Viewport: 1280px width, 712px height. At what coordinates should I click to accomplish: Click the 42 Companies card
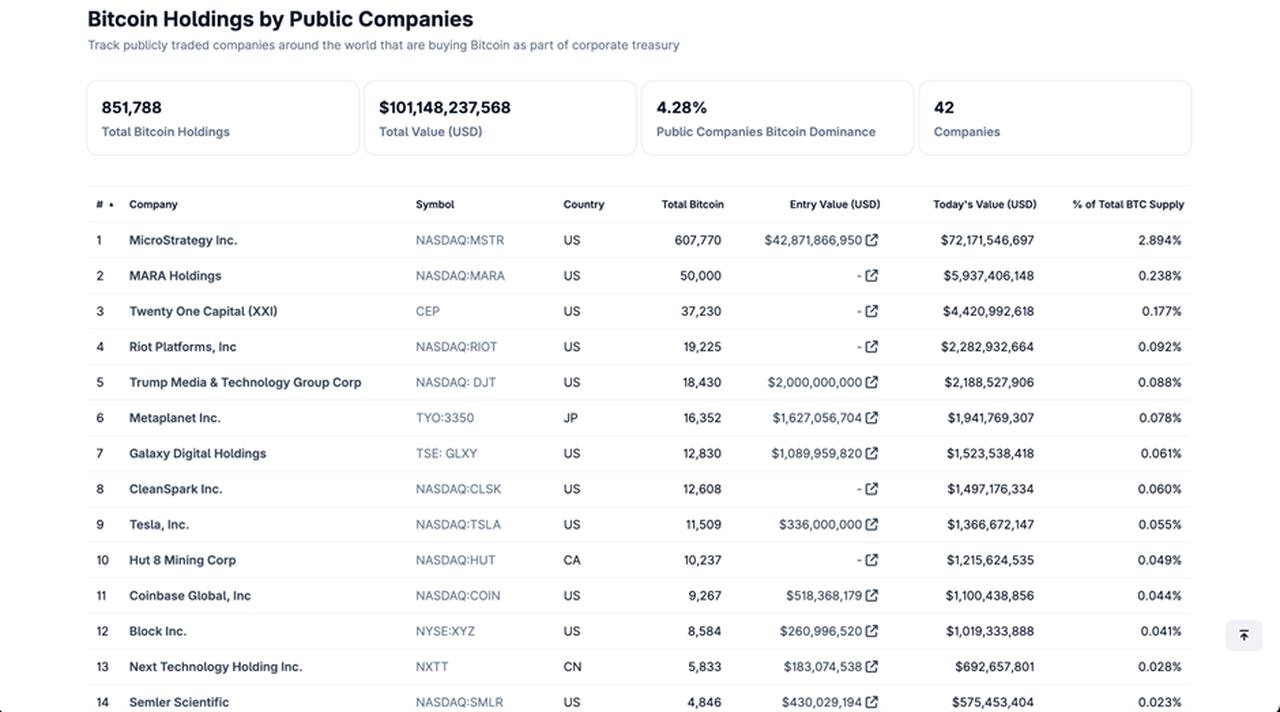(1055, 118)
